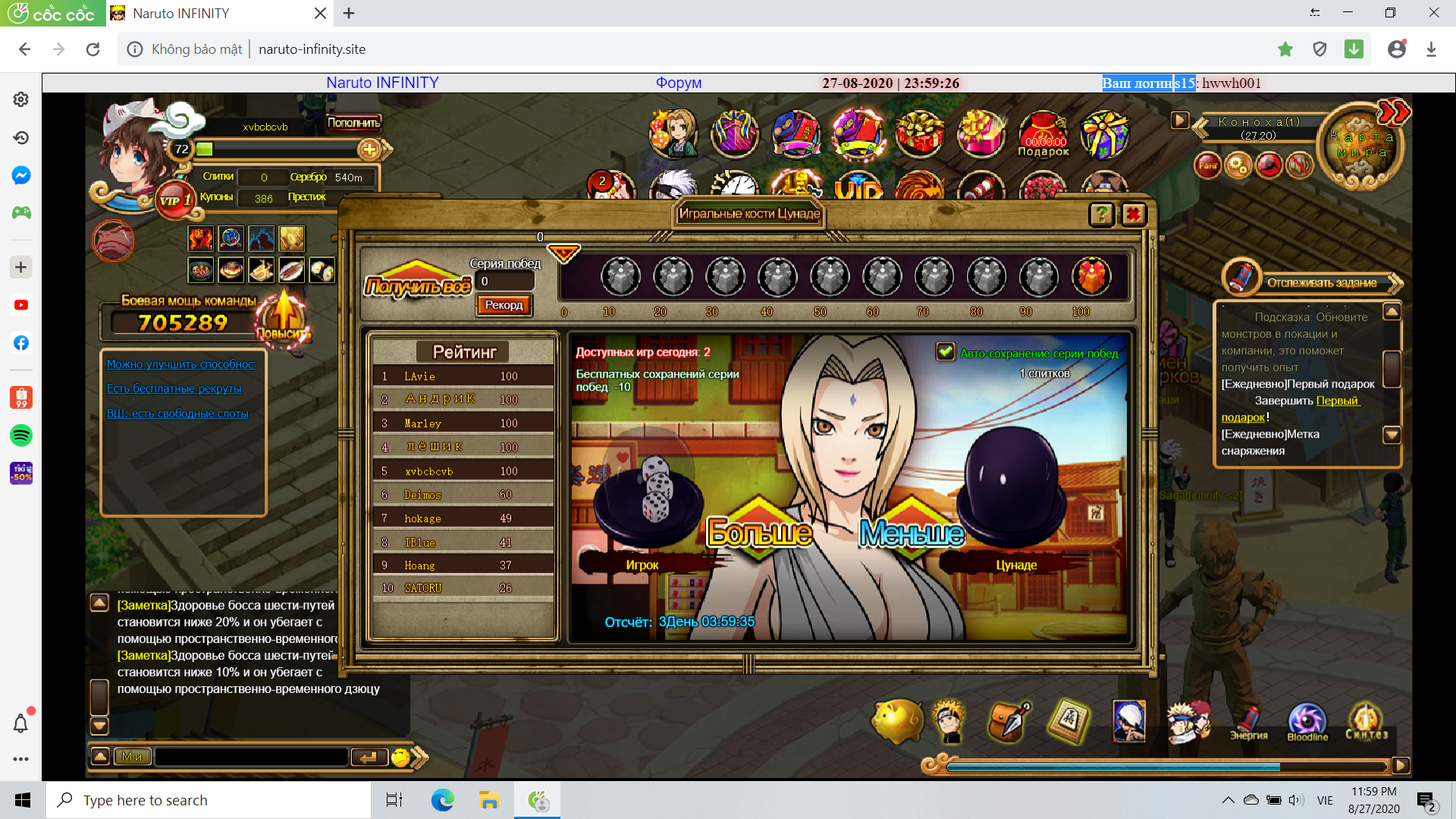Open the Naruto character menu icon

[x=949, y=720]
